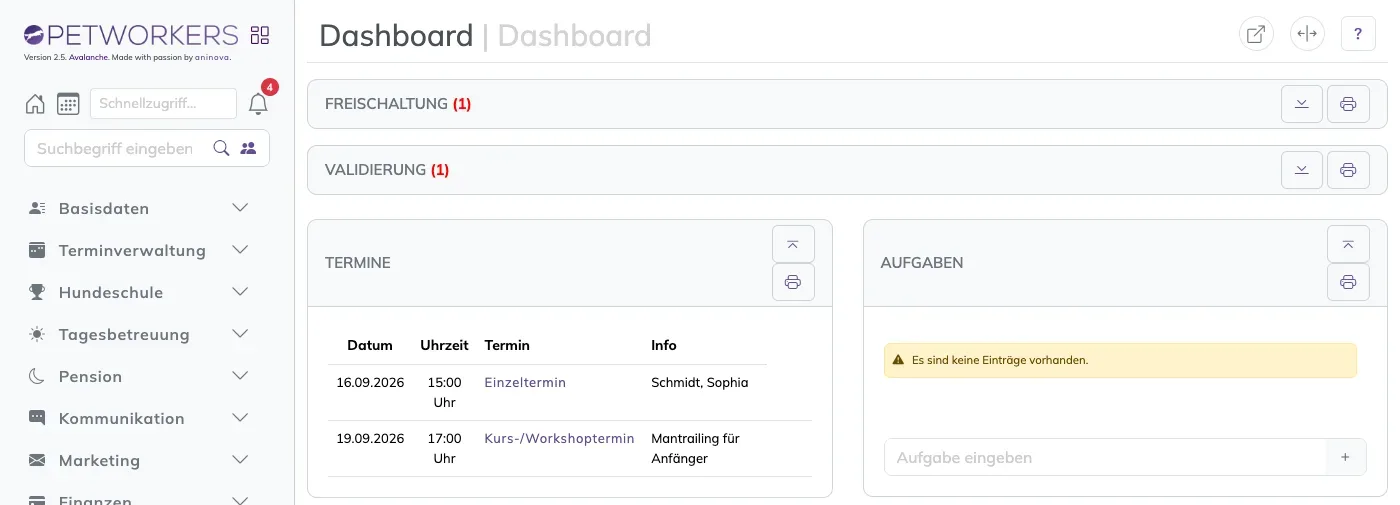
Task: Click the Terminverwaltung menu icon
Action: [x=37, y=250]
